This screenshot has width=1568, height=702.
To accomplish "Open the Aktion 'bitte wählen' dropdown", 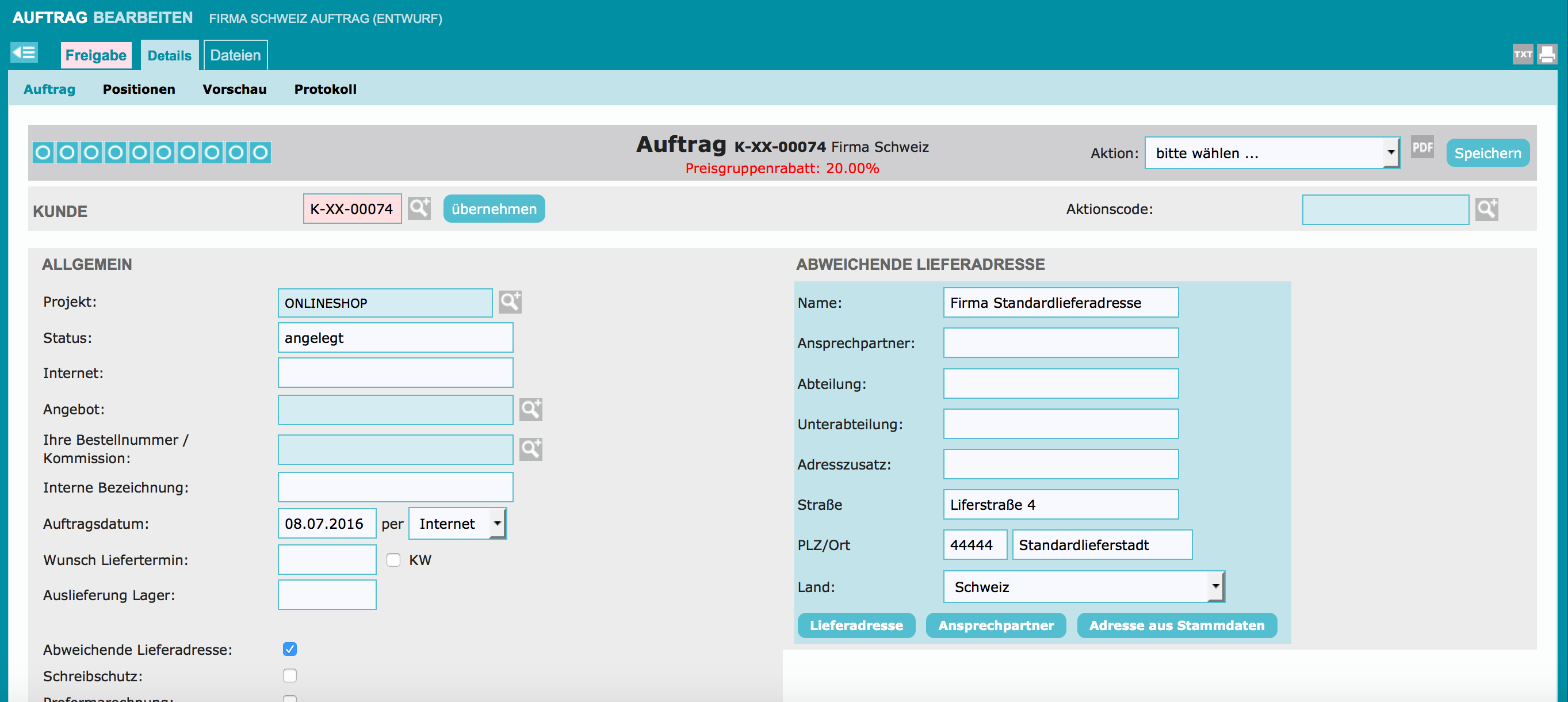I will tap(1271, 153).
